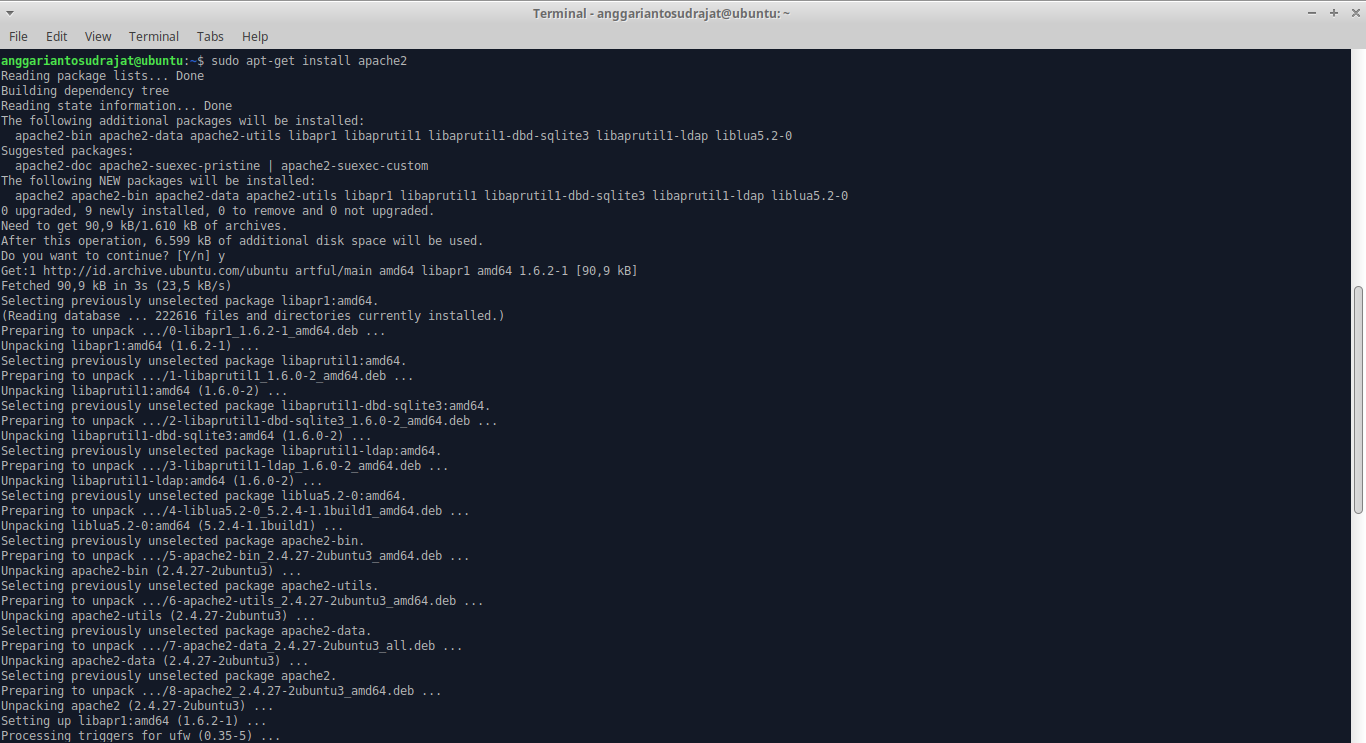Open the Help menu

click(x=255, y=36)
